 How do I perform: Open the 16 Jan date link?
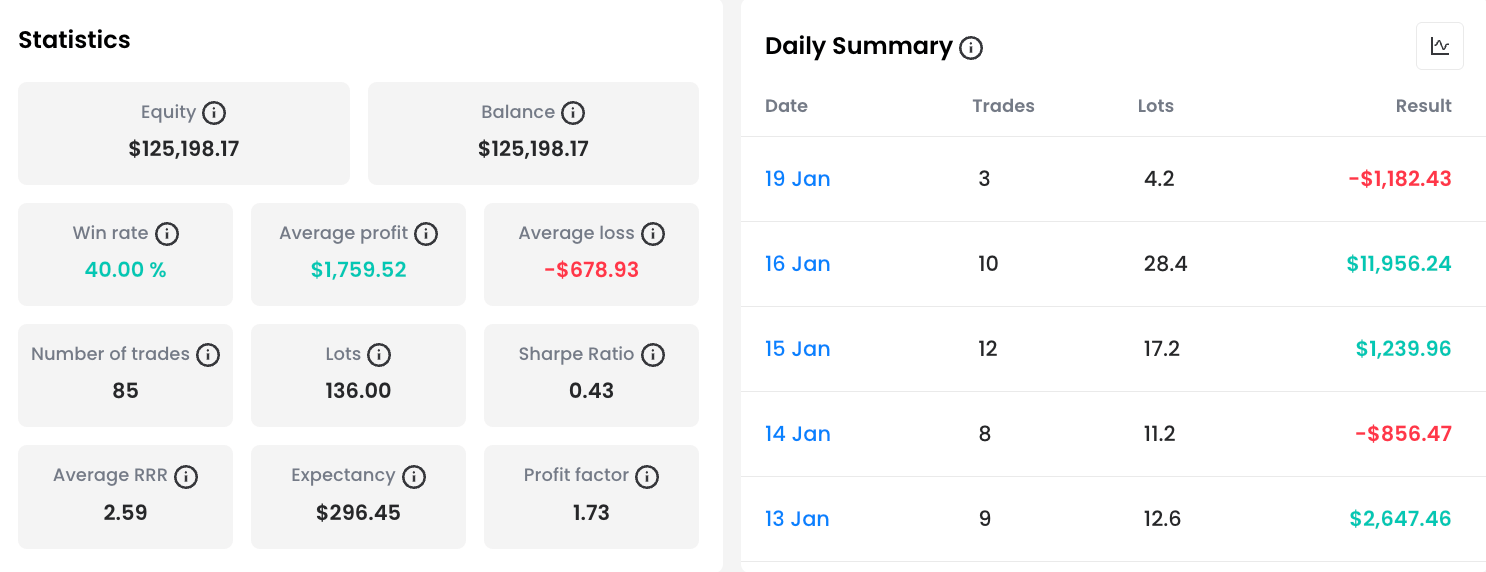coord(797,264)
